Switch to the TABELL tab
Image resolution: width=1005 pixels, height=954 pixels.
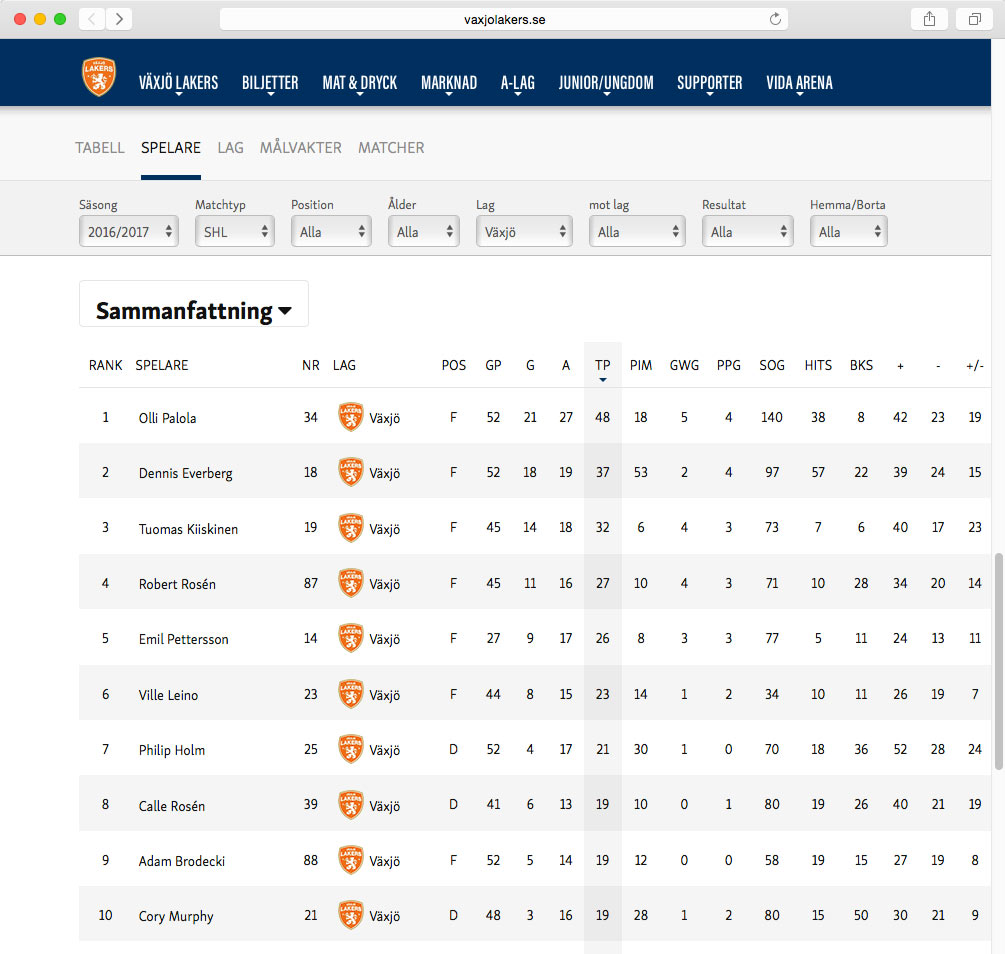(x=100, y=148)
